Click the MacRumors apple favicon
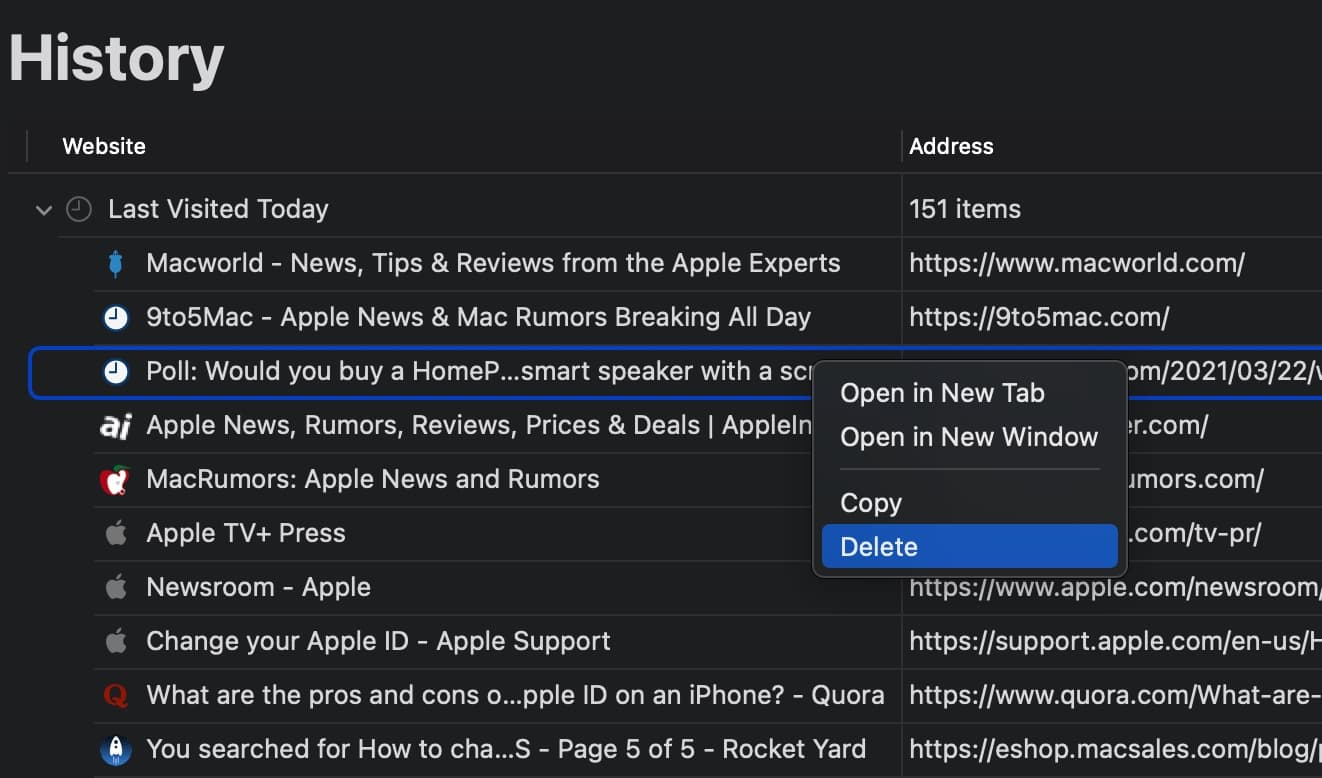 coord(116,480)
